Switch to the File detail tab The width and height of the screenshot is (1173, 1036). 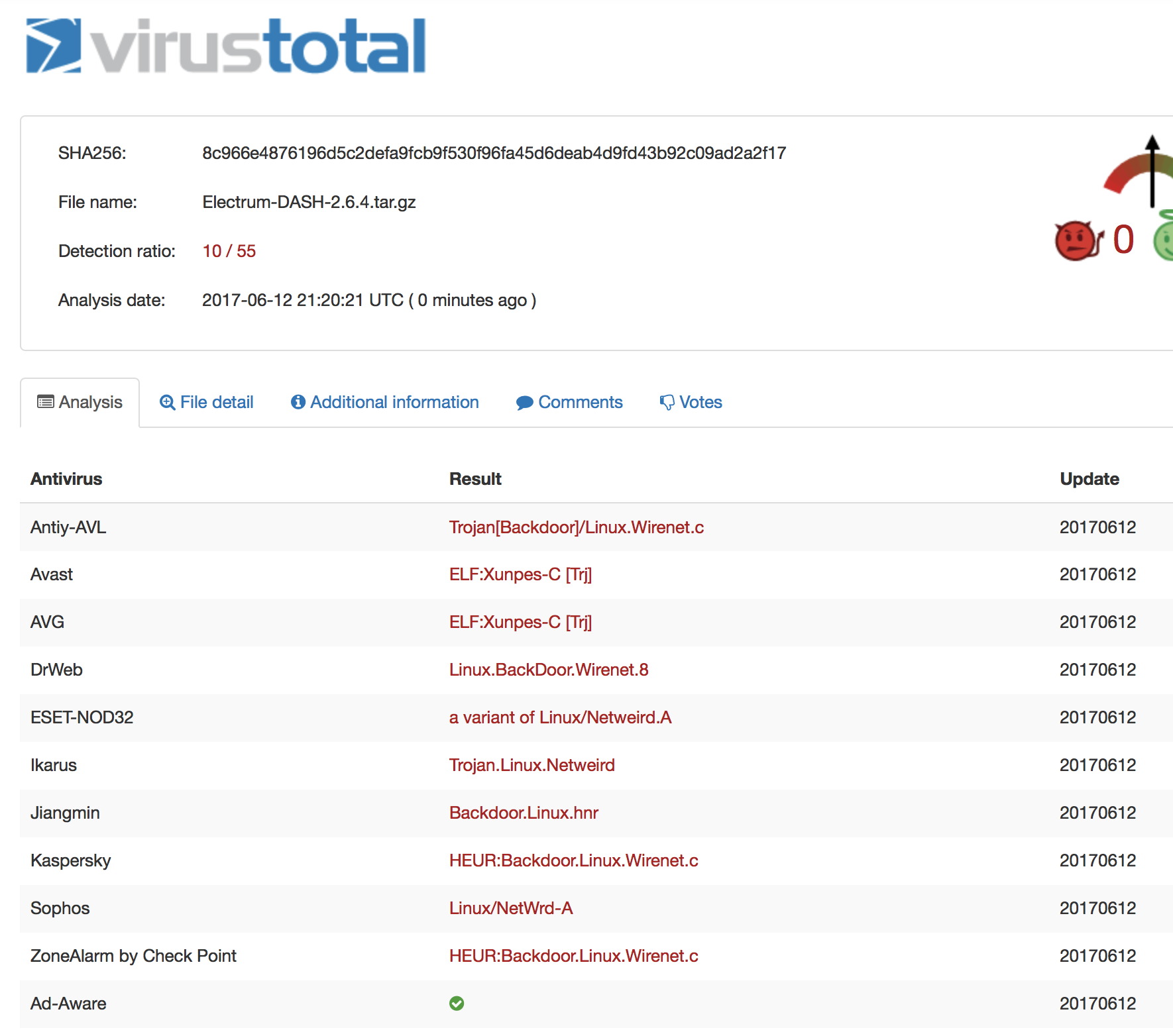(207, 402)
